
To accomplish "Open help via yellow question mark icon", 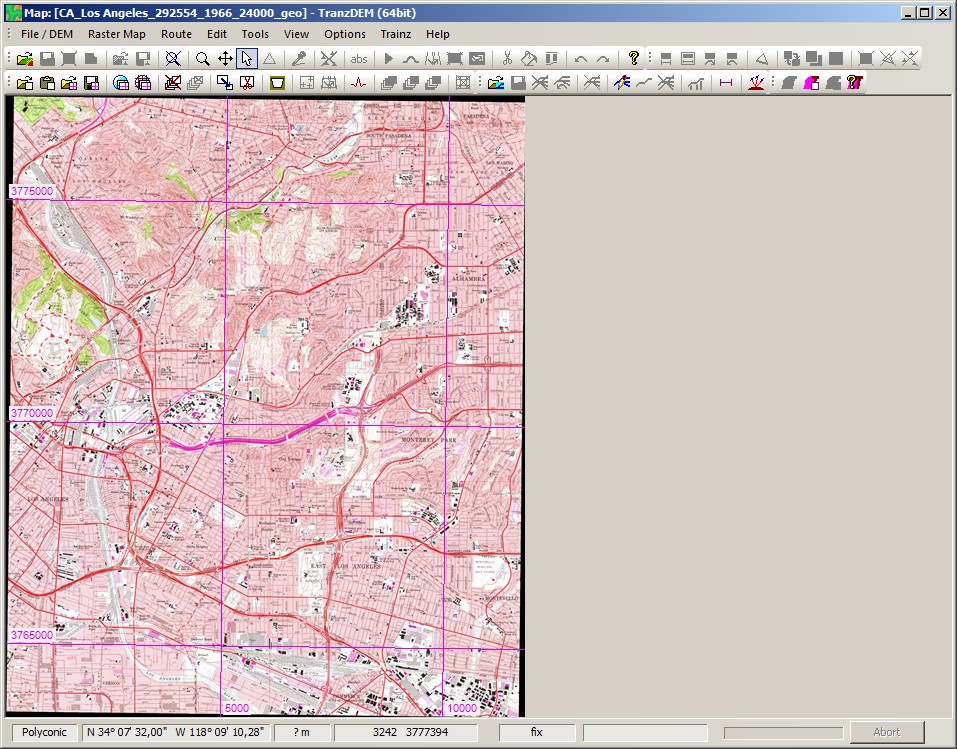I will coord(633,59).
